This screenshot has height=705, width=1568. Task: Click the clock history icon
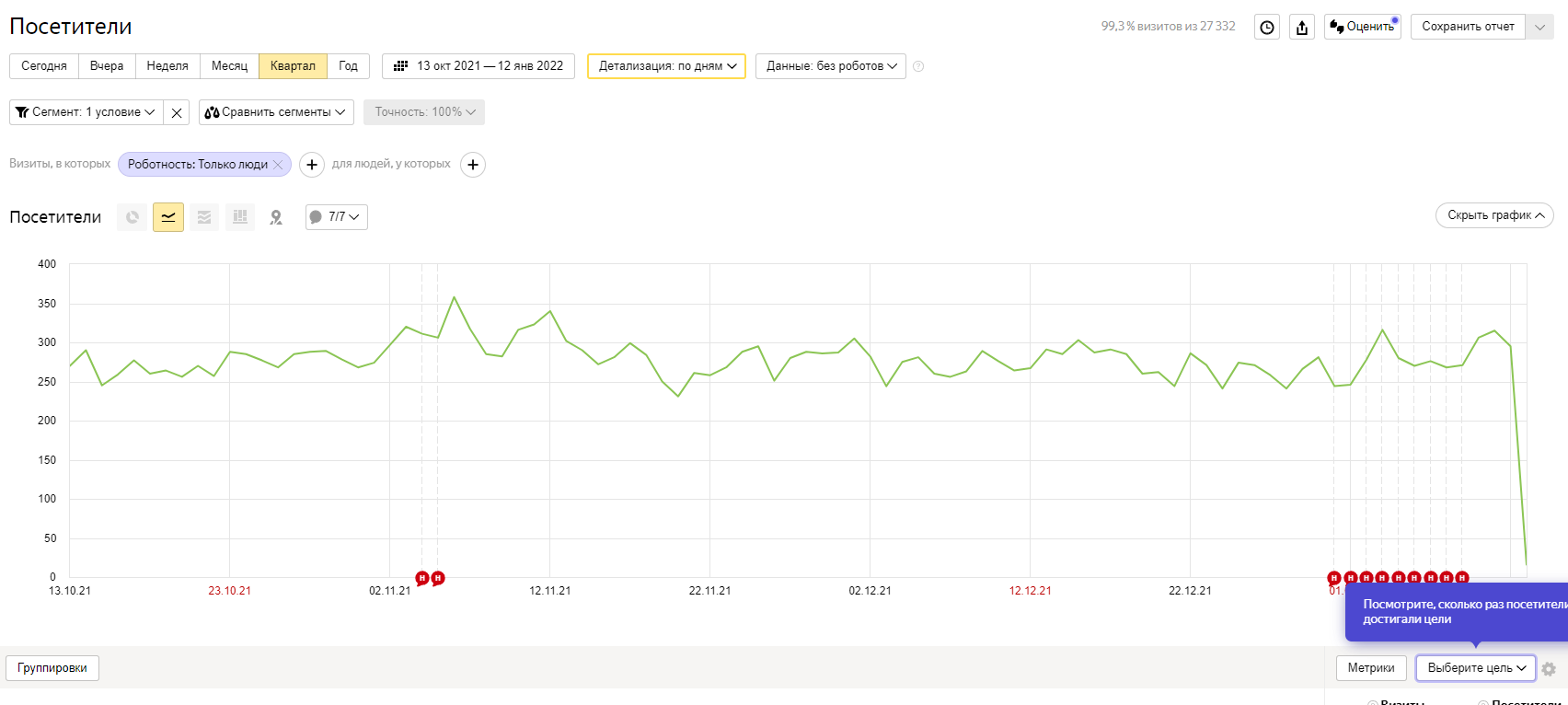[1267, 28]
